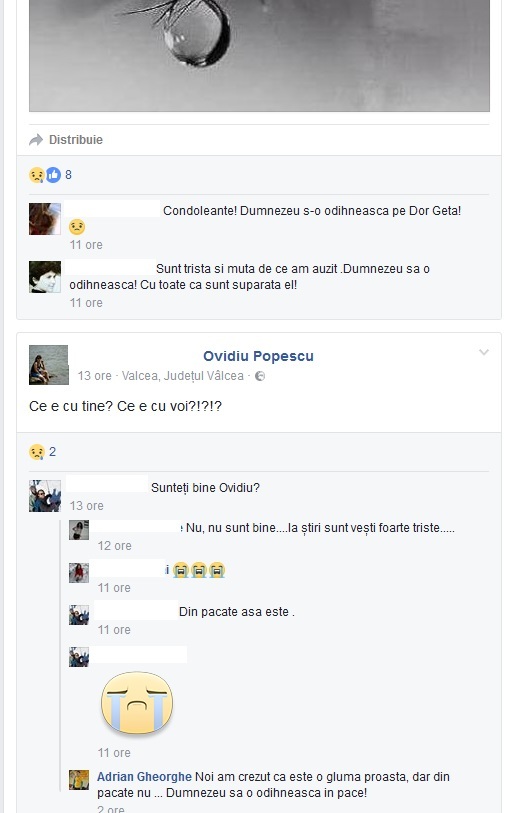Click the blue like reaction icon
Image resolution: width=511 pixels, height=813 pixels.
(53, 175)
